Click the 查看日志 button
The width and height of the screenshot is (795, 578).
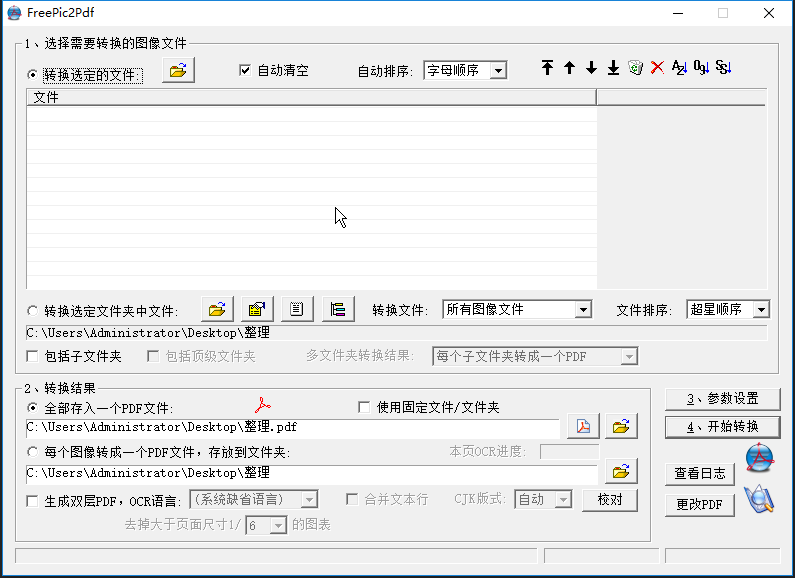700,474
